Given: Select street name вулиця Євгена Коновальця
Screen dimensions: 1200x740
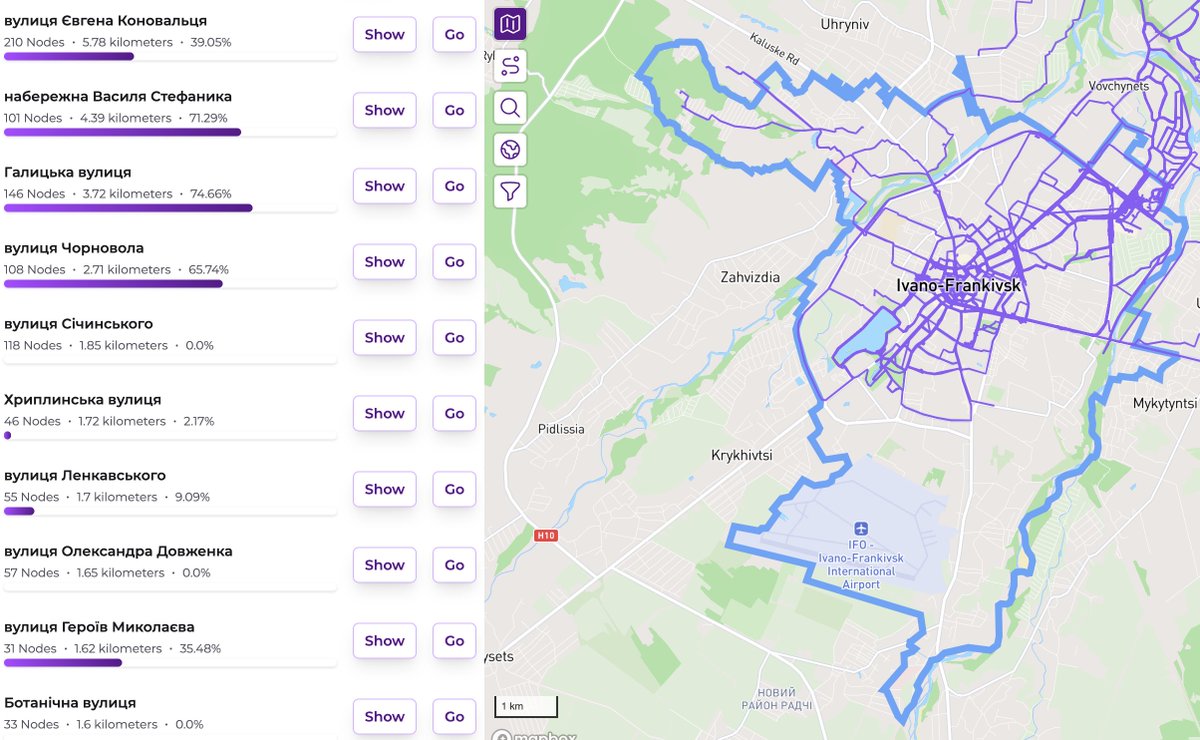Looking at the screenshot, I should tap(106, 20).
